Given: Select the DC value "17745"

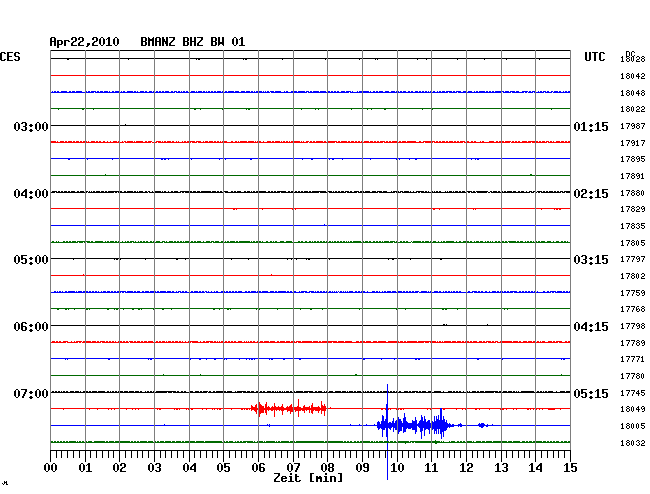Looking at the screenshot, I should point(633,393).
